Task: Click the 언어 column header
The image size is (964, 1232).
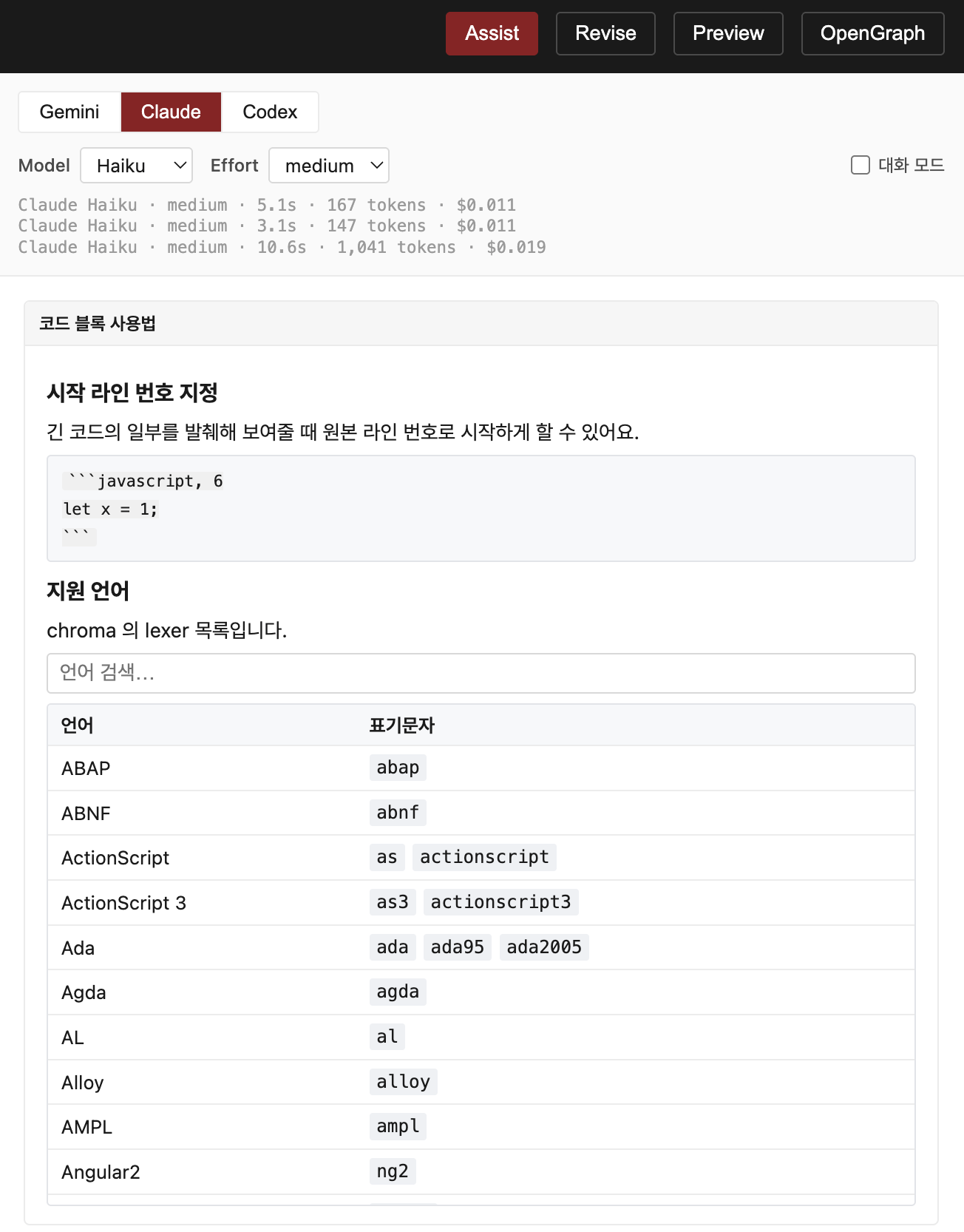Action: pos(78,725)
